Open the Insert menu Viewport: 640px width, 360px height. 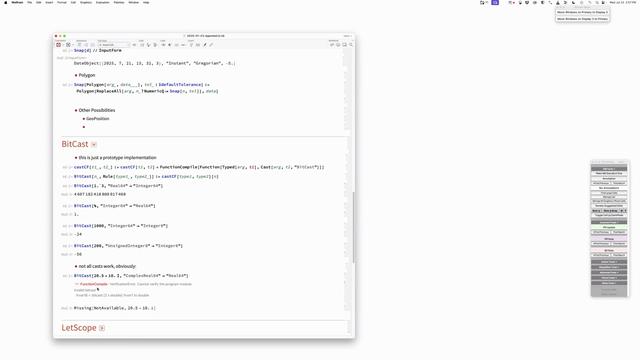coord(49,2)
